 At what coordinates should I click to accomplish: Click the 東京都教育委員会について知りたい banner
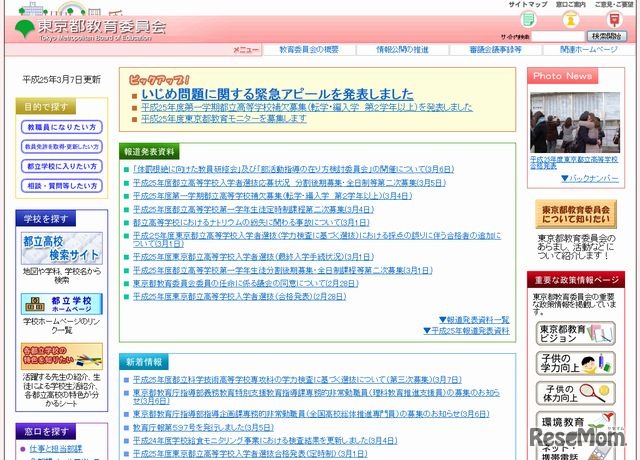[x=576, y=214]
